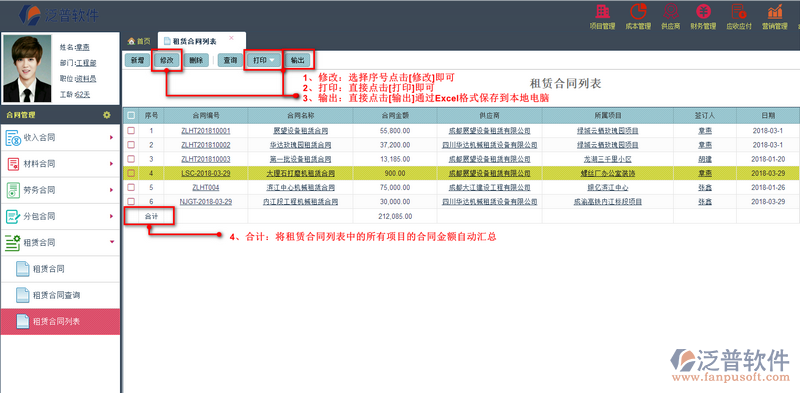Close the 租赁合同列表 tab

coord(231,38)
